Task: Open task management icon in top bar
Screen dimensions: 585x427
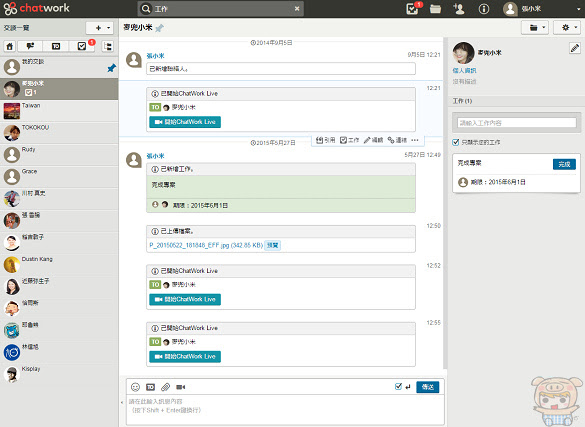Action: point(413,9)
